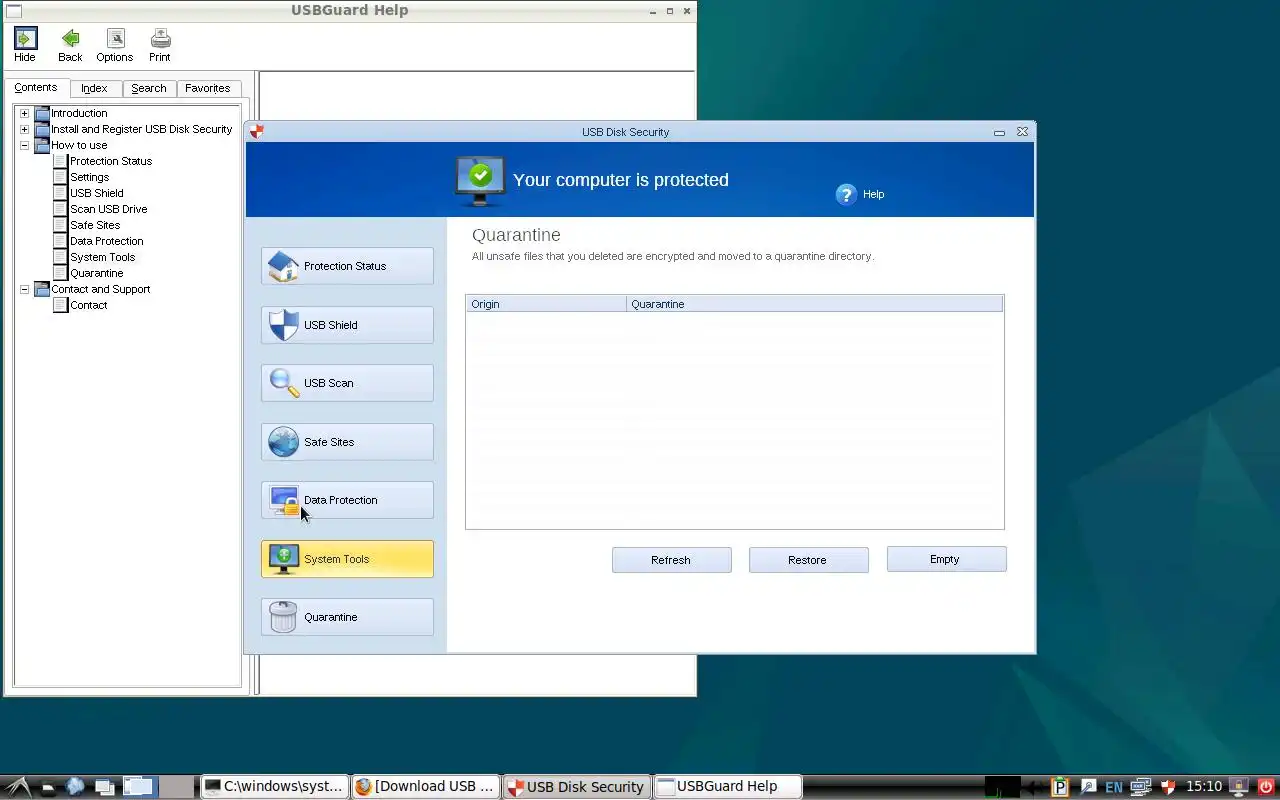Image resolution: width=1280 pixels, height=800 pixels.
Task: Open Protection Status topic in Help tree
Action: coord(111,161)
